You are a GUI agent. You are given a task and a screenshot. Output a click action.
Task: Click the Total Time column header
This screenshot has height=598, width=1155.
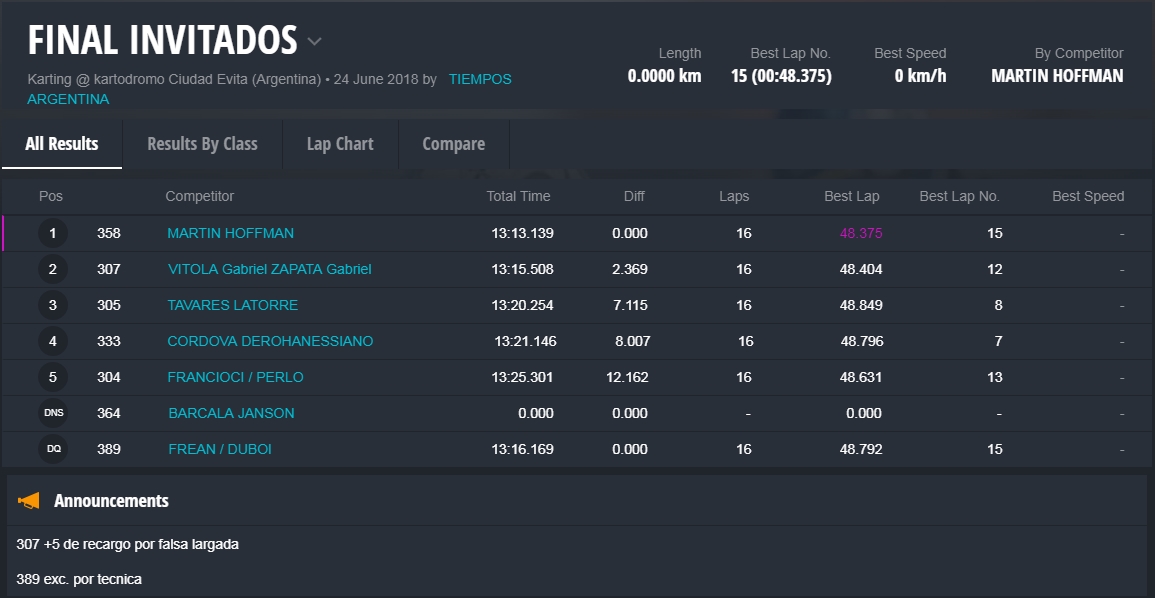tap(518, 196)
